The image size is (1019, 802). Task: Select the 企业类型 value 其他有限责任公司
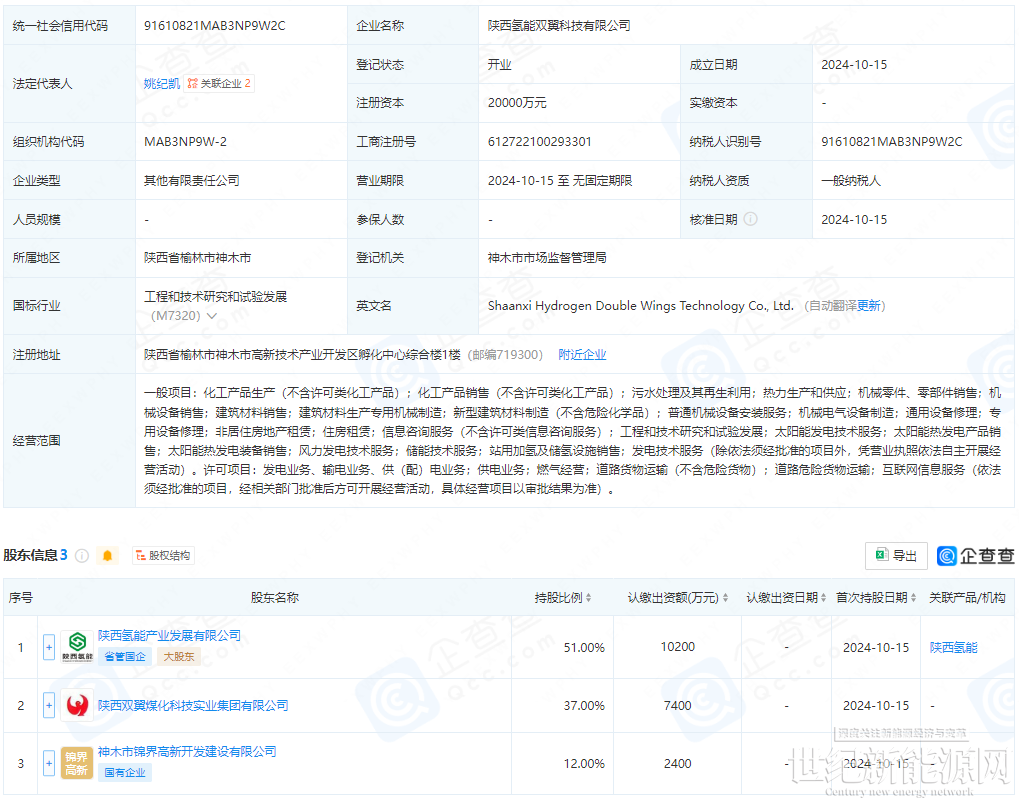click(x=192, y=181)
